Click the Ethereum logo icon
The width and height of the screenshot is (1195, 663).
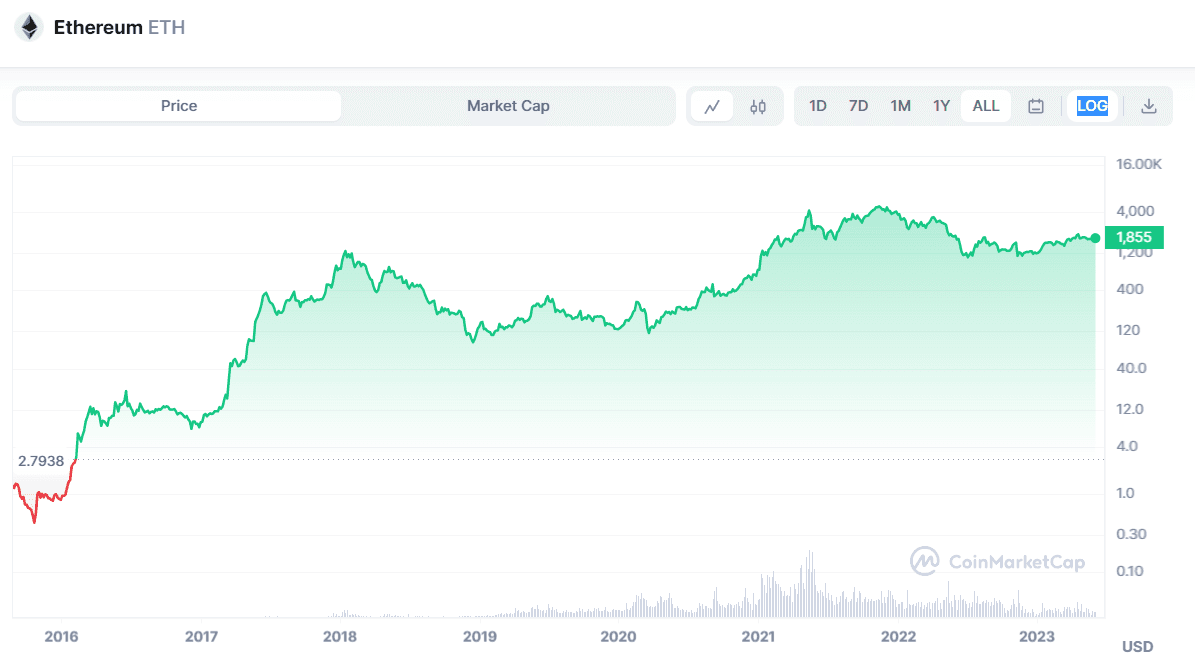29,27
